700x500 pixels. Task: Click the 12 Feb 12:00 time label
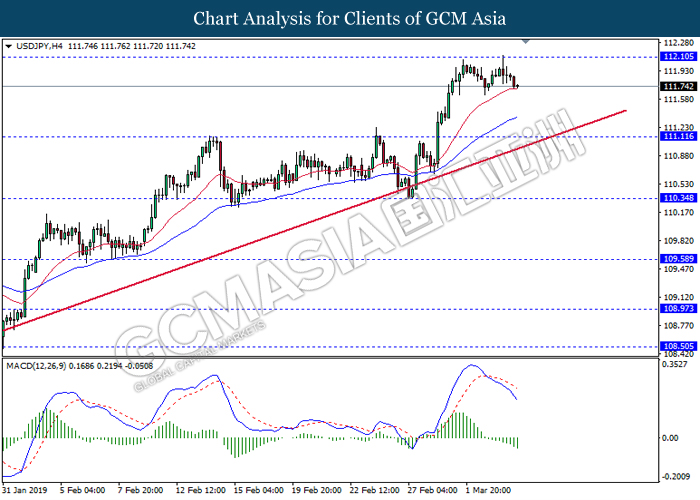point(200,490)
